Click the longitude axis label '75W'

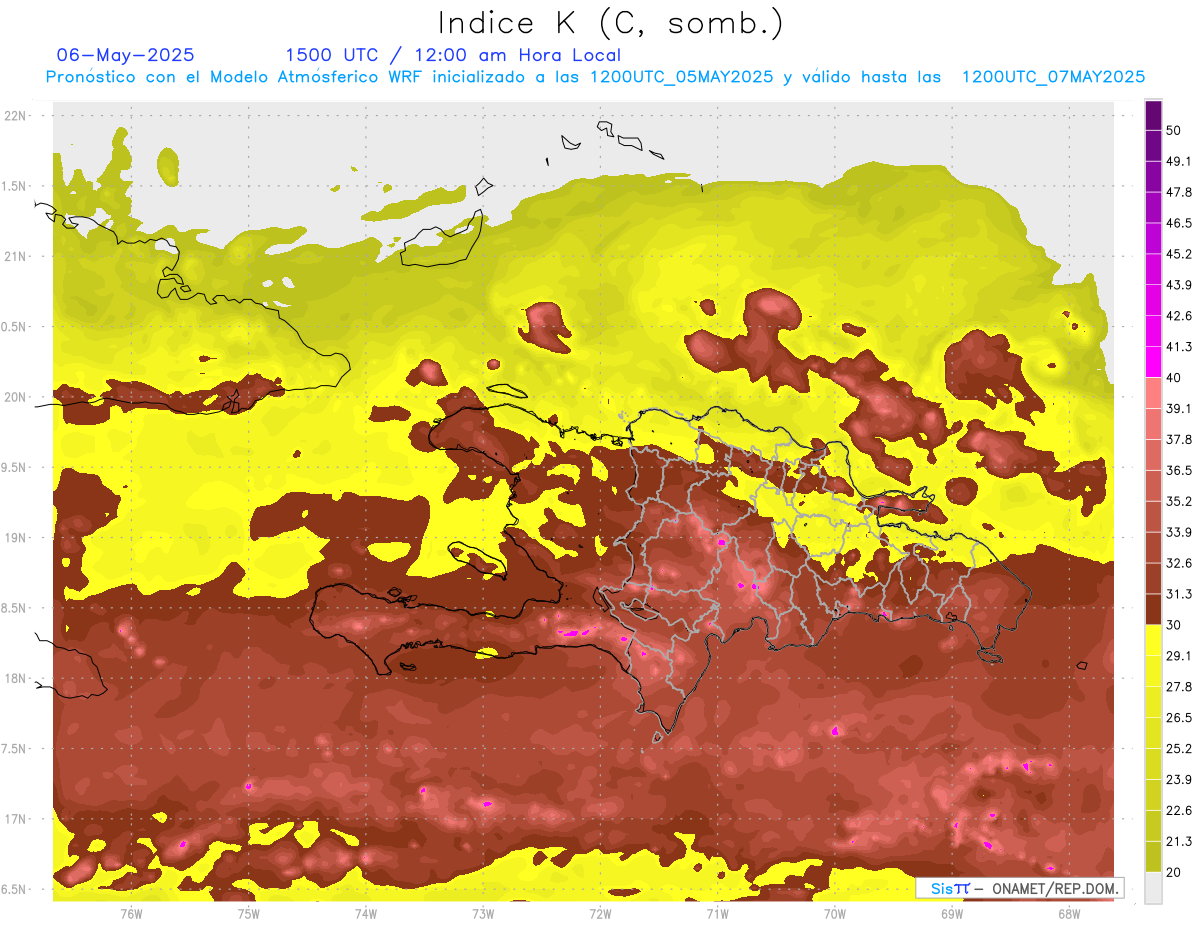[248, 913]
